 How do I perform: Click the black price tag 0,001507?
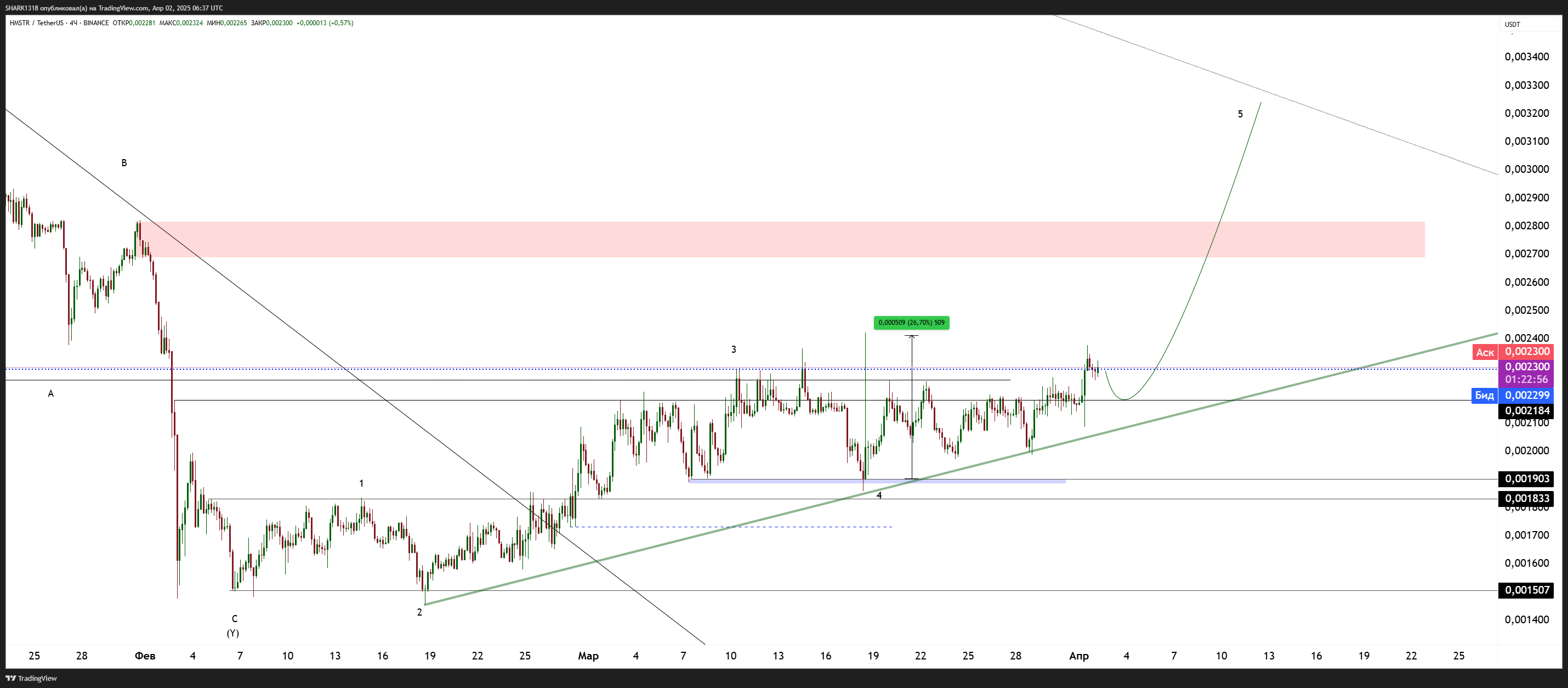(x=1526, y=590)
